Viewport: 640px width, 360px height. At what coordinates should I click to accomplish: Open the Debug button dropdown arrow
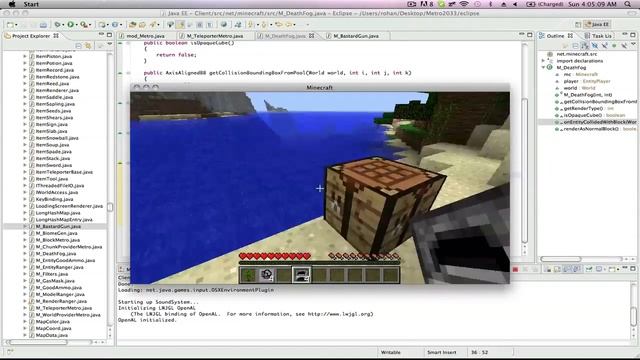coord(63,25)
